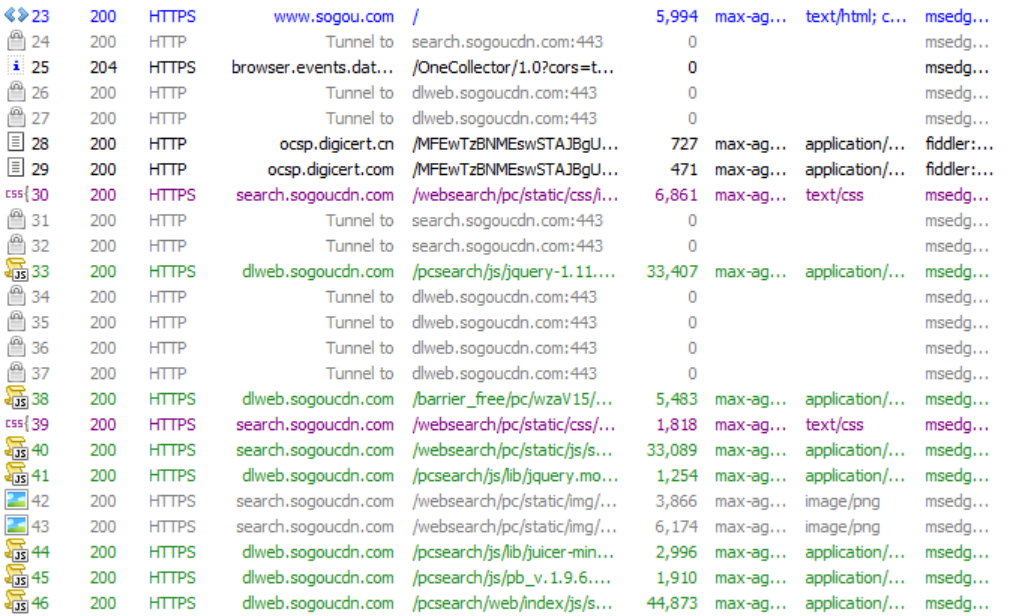Select host ocsp.digicert.com

point(331,169)
